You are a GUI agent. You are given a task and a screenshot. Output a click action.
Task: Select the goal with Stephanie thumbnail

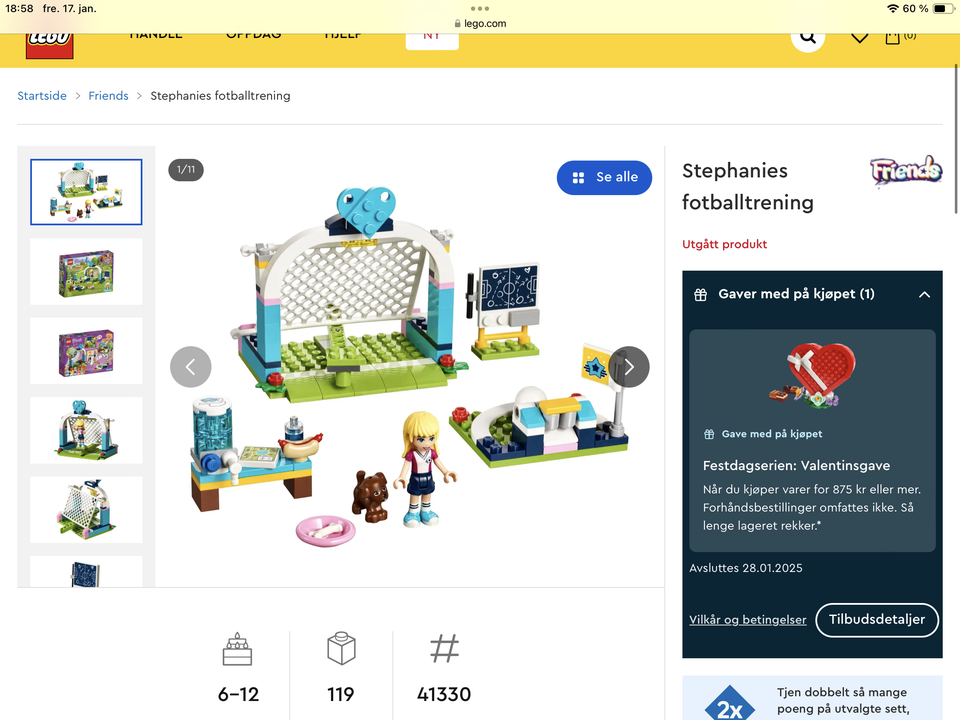click(86, 430)
